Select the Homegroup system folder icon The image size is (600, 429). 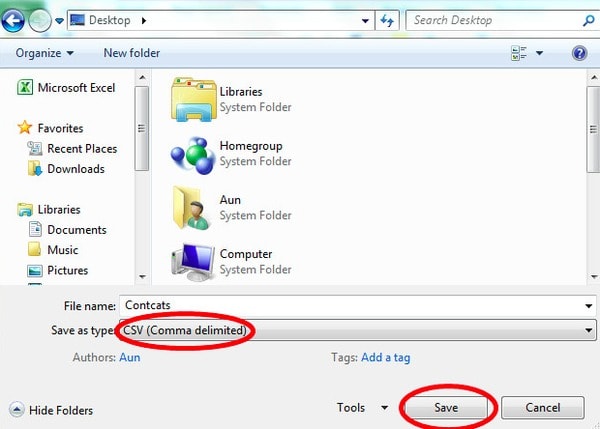pyautogui.click(x=193, y=155)
